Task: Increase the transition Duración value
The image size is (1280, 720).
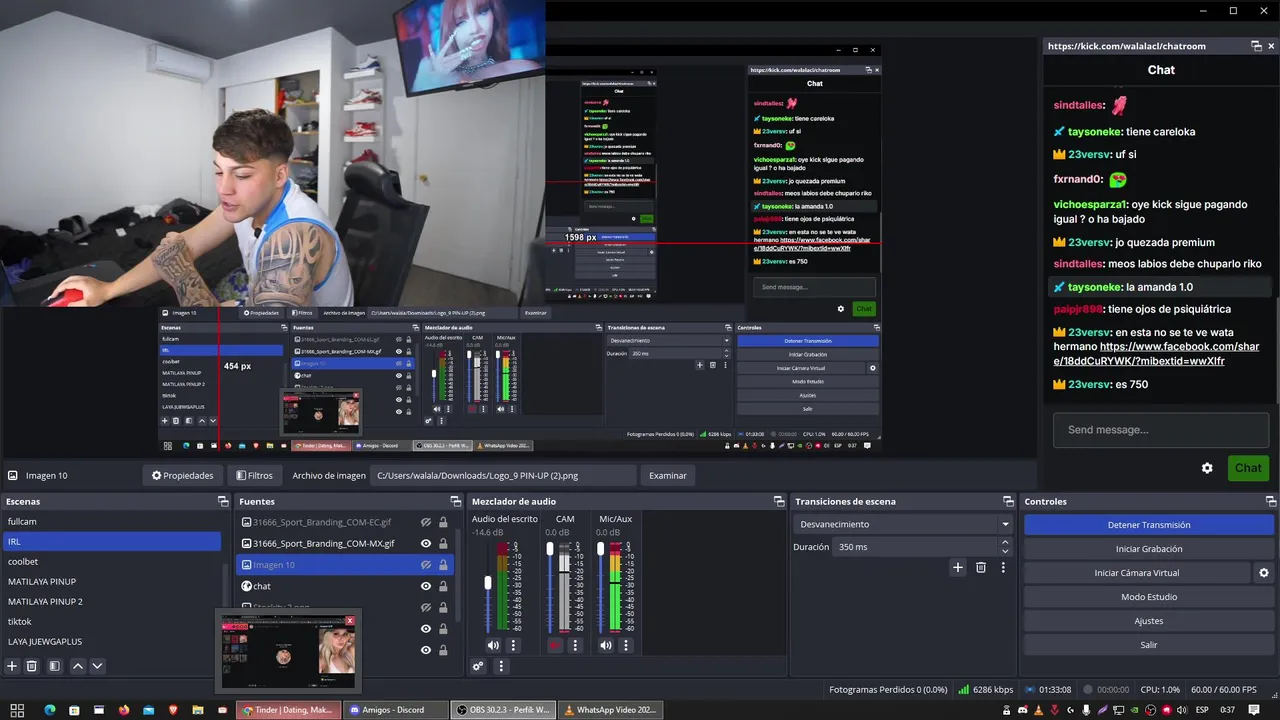Action: pos(1005,542)
